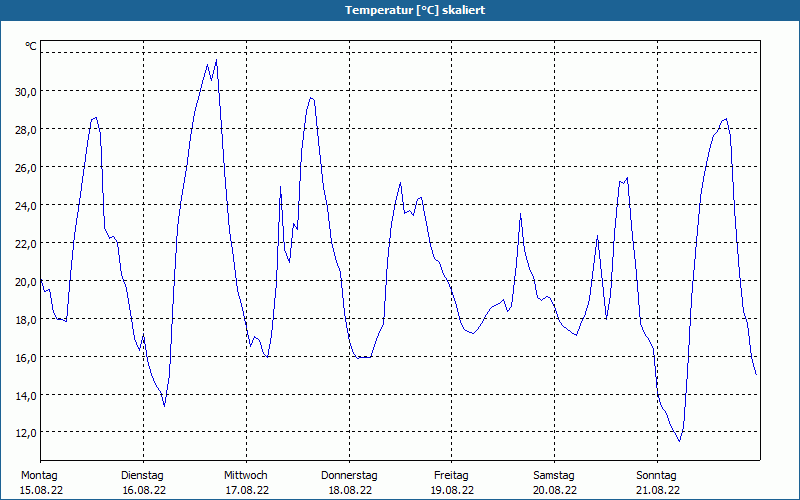Click the 14,0 axis value
The image size is (800, 500).
tap(26, 395)
